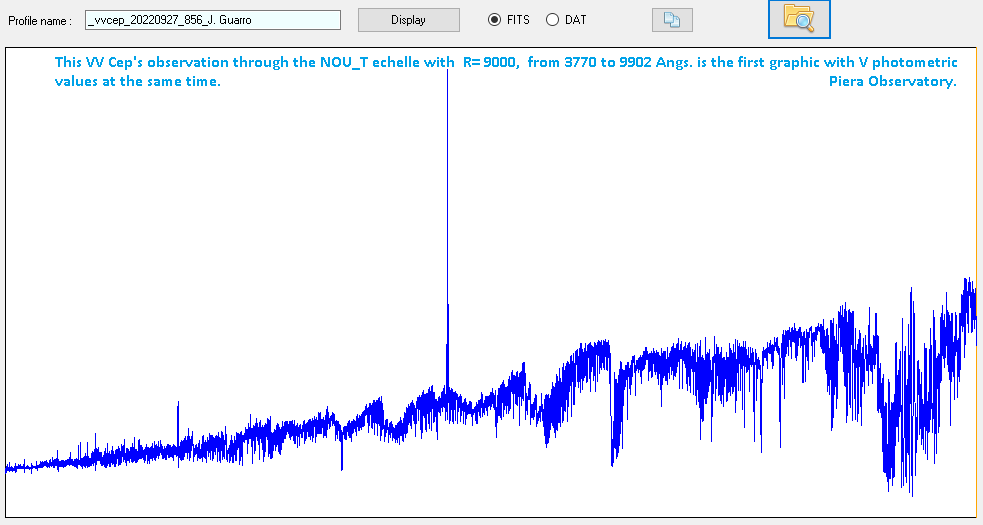
Task: Click the folder search browse icon
Action: tap(798, 19)
